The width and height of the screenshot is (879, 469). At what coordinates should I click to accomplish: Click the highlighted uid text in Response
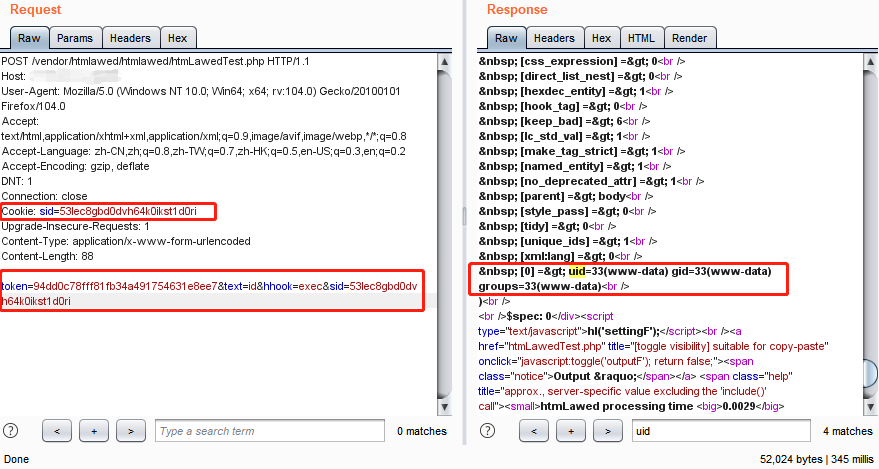click(577, 271)
